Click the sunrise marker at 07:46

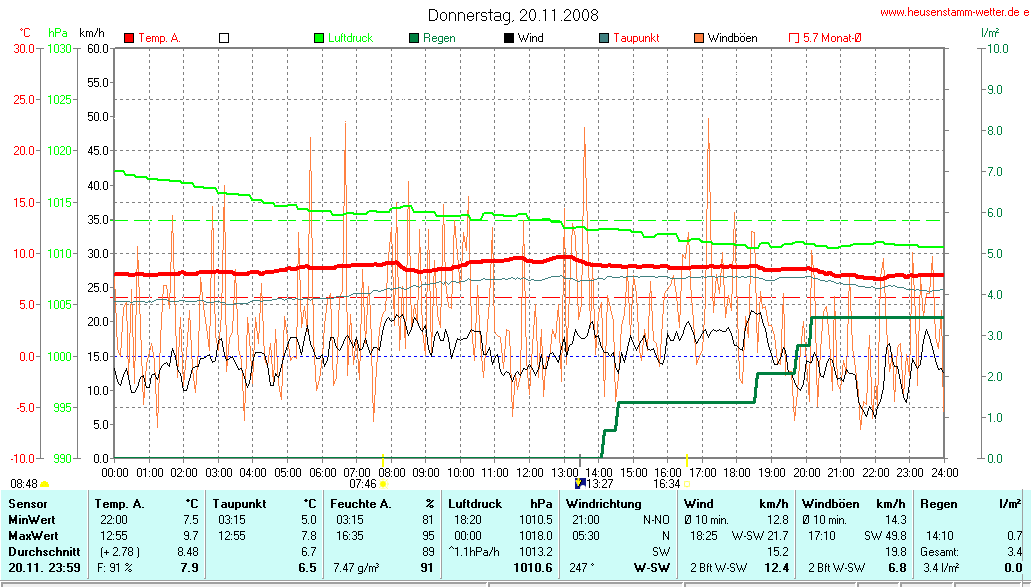coord(383,484)
